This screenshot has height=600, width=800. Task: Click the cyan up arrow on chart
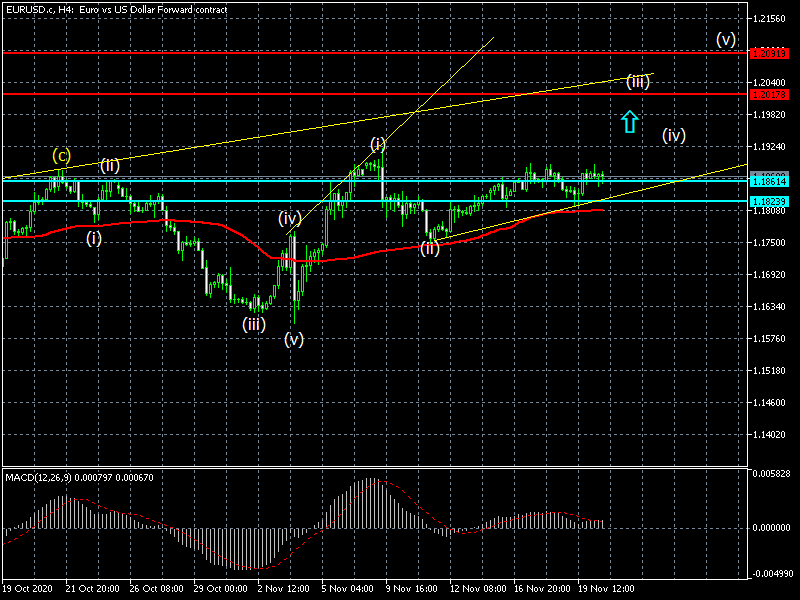(x=630, y=121)
